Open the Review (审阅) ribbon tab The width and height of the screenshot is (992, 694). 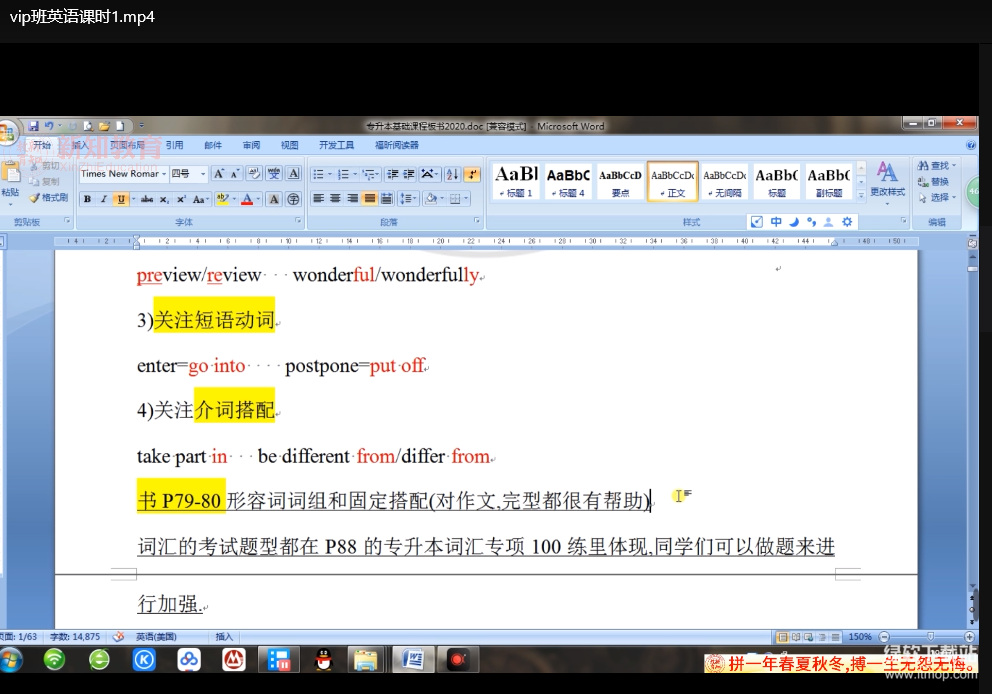click(251, 145)
